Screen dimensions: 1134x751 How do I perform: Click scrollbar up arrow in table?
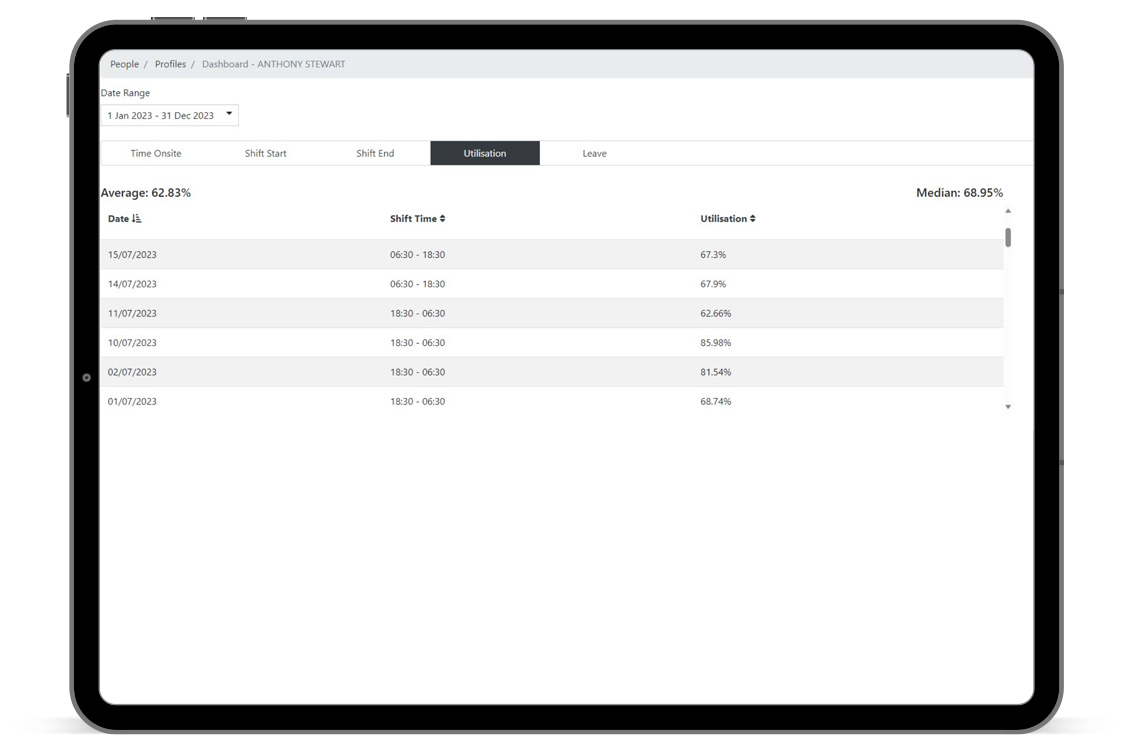pos(1008,211)
